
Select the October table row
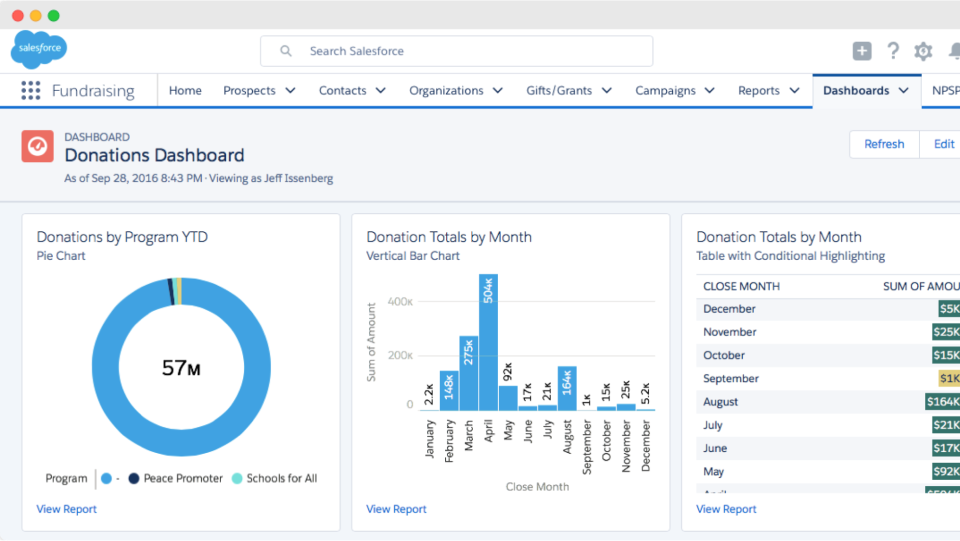tap(828, 356)
